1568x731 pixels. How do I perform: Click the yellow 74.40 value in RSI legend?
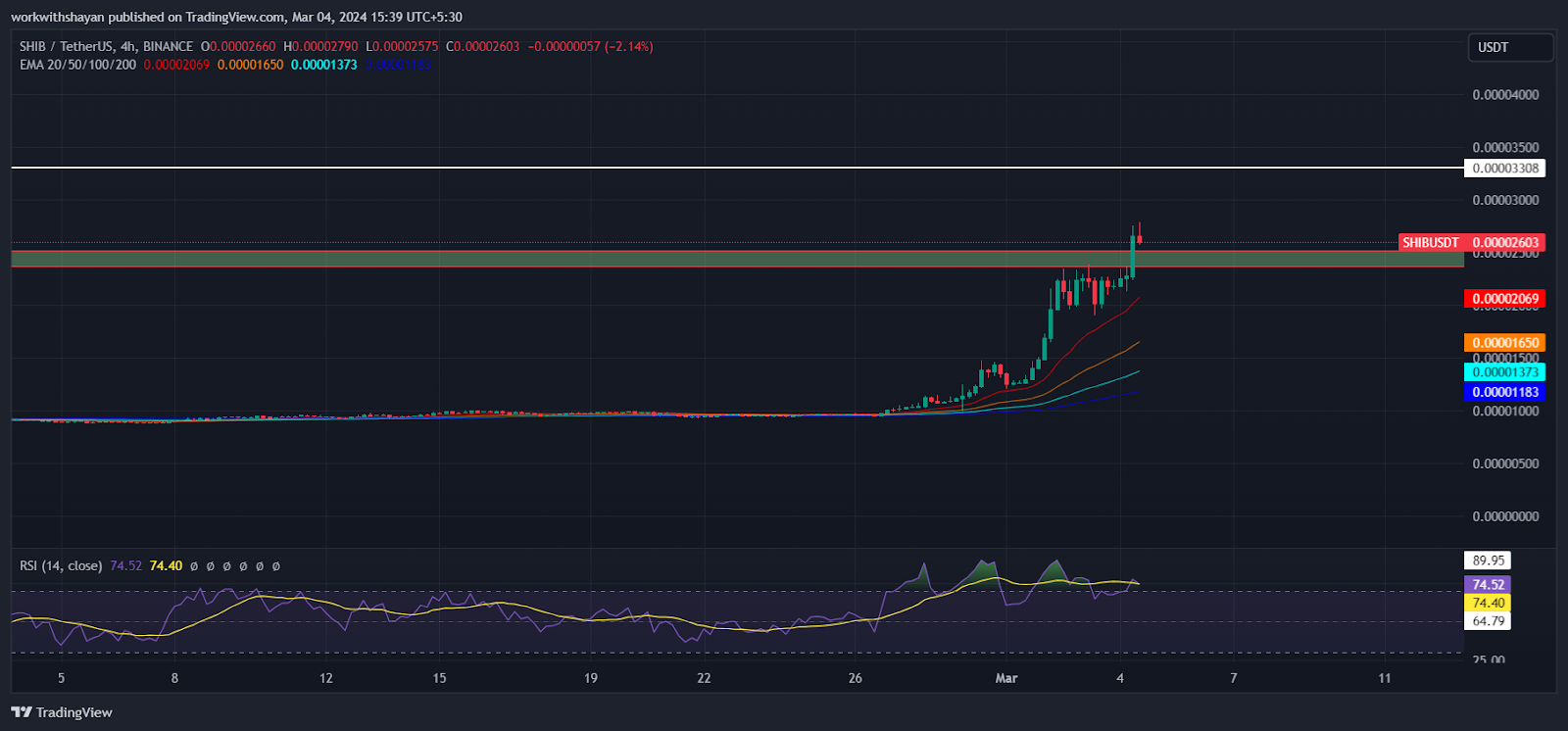click(x=166, y=565)
